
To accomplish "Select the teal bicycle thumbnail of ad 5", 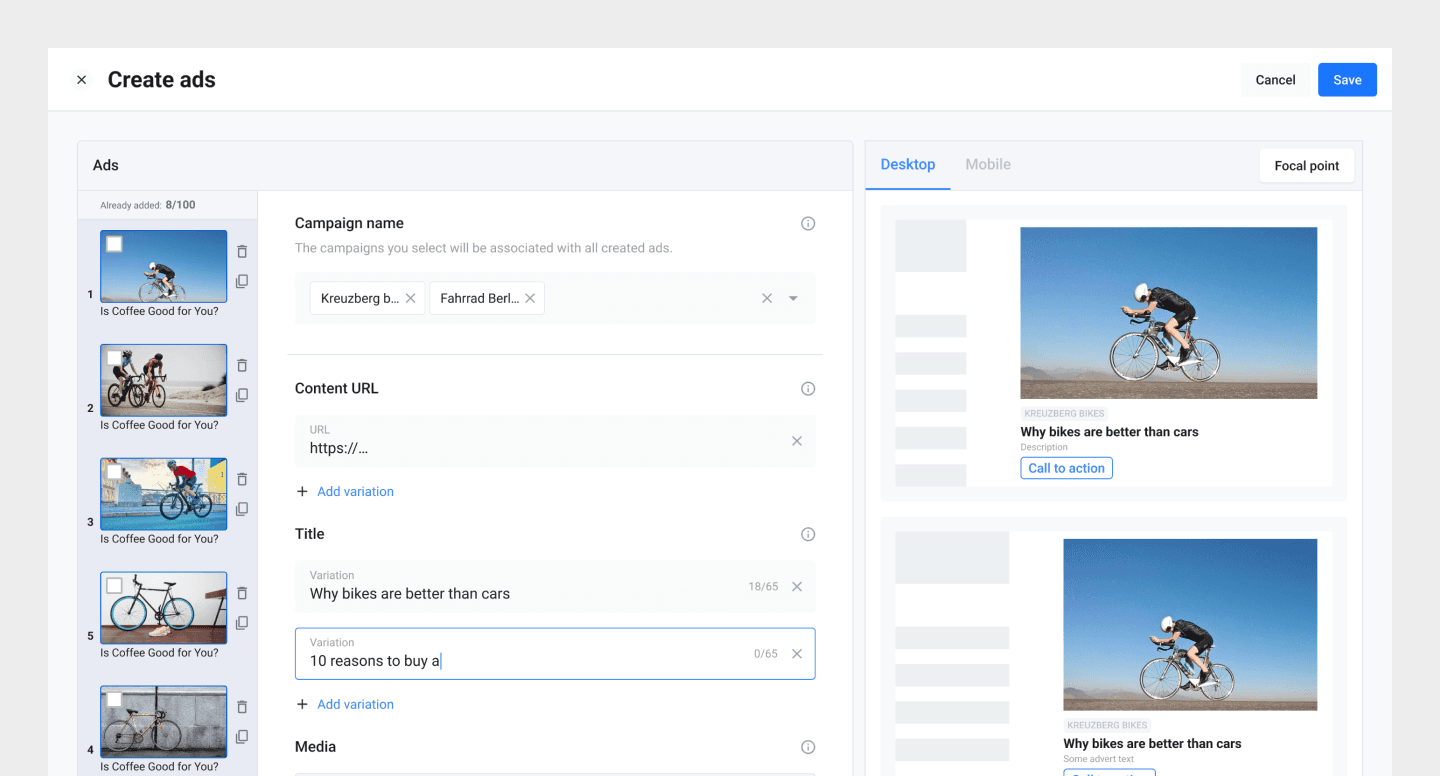I will [x=164, y=608].
